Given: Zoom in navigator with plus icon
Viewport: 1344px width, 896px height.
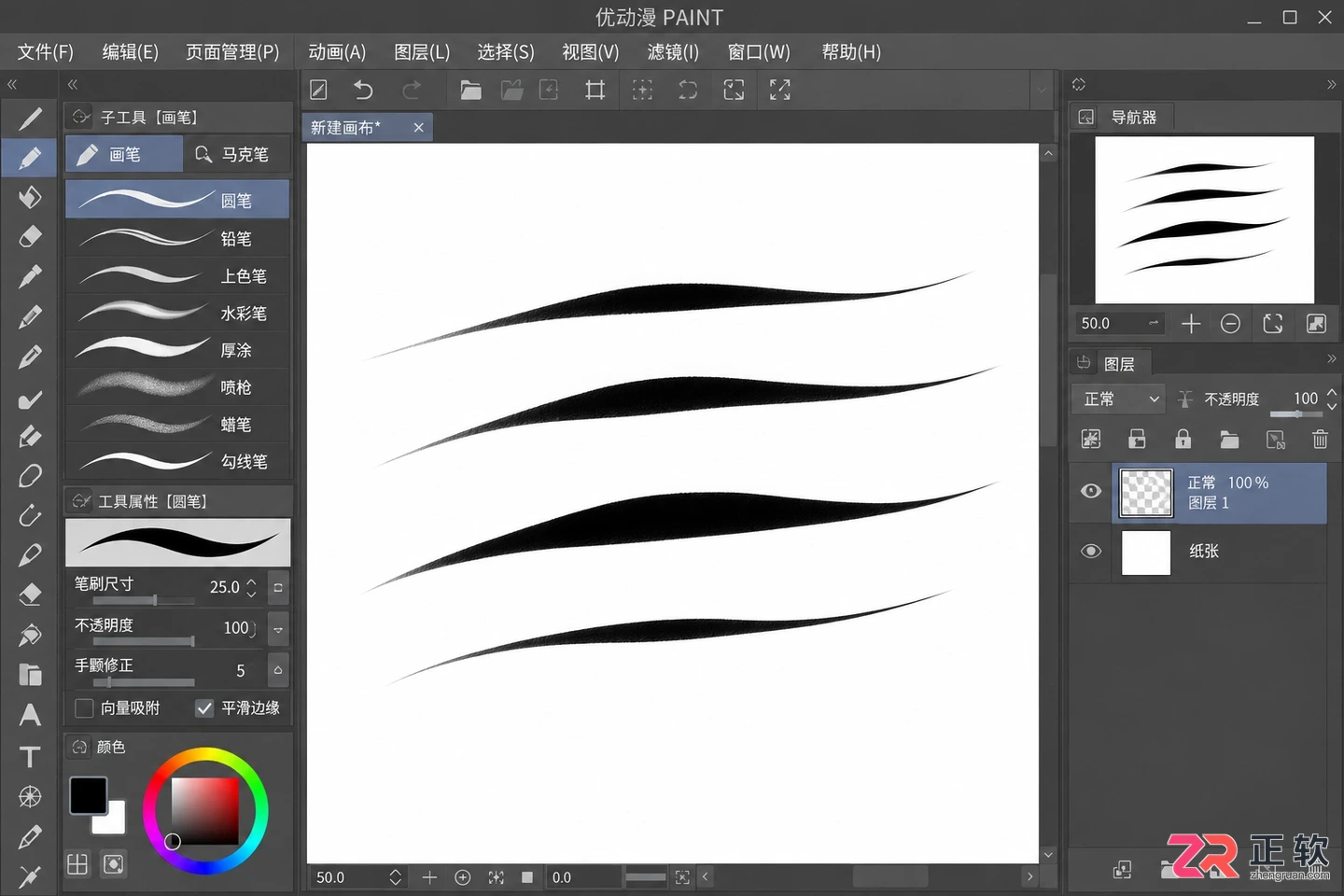Looking at the screenshot, I should 1191,324.
